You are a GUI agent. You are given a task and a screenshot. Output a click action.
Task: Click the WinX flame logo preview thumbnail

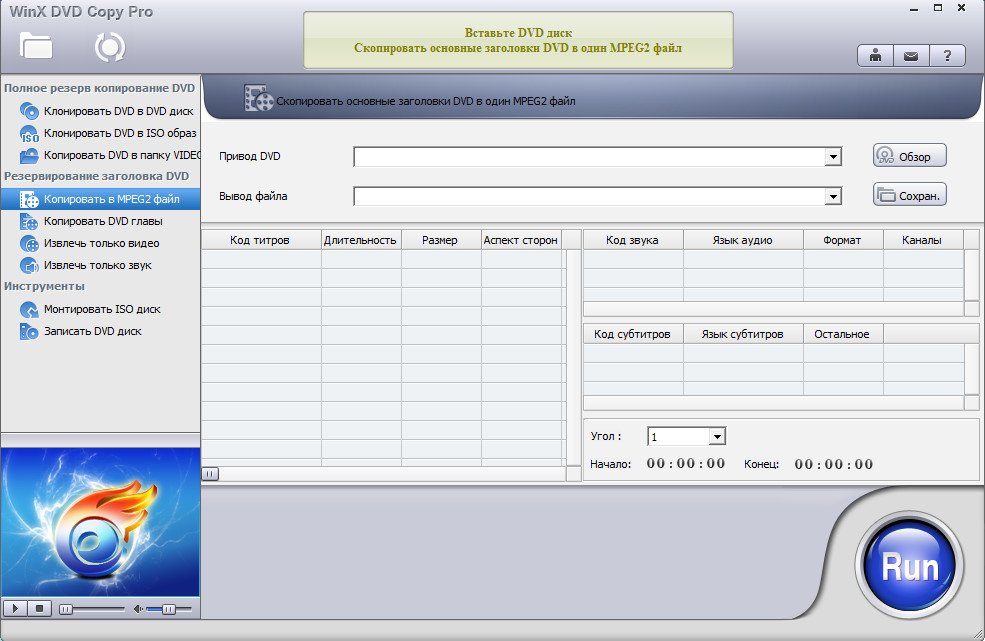pyautogui.click(x=101, y=522)
